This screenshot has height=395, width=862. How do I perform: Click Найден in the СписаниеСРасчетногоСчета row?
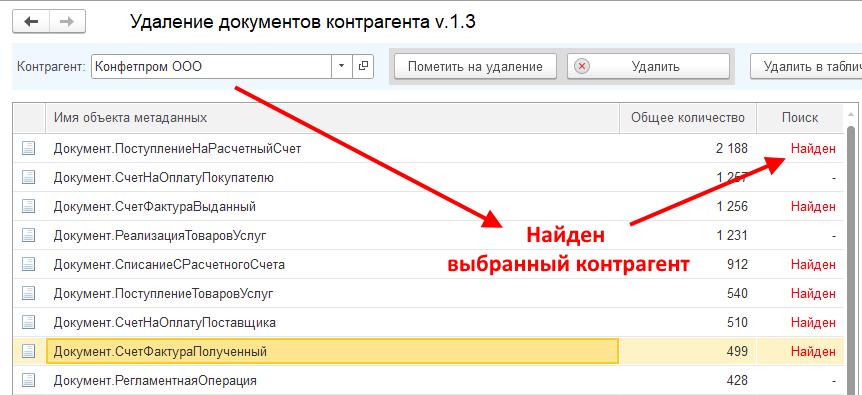813,265
